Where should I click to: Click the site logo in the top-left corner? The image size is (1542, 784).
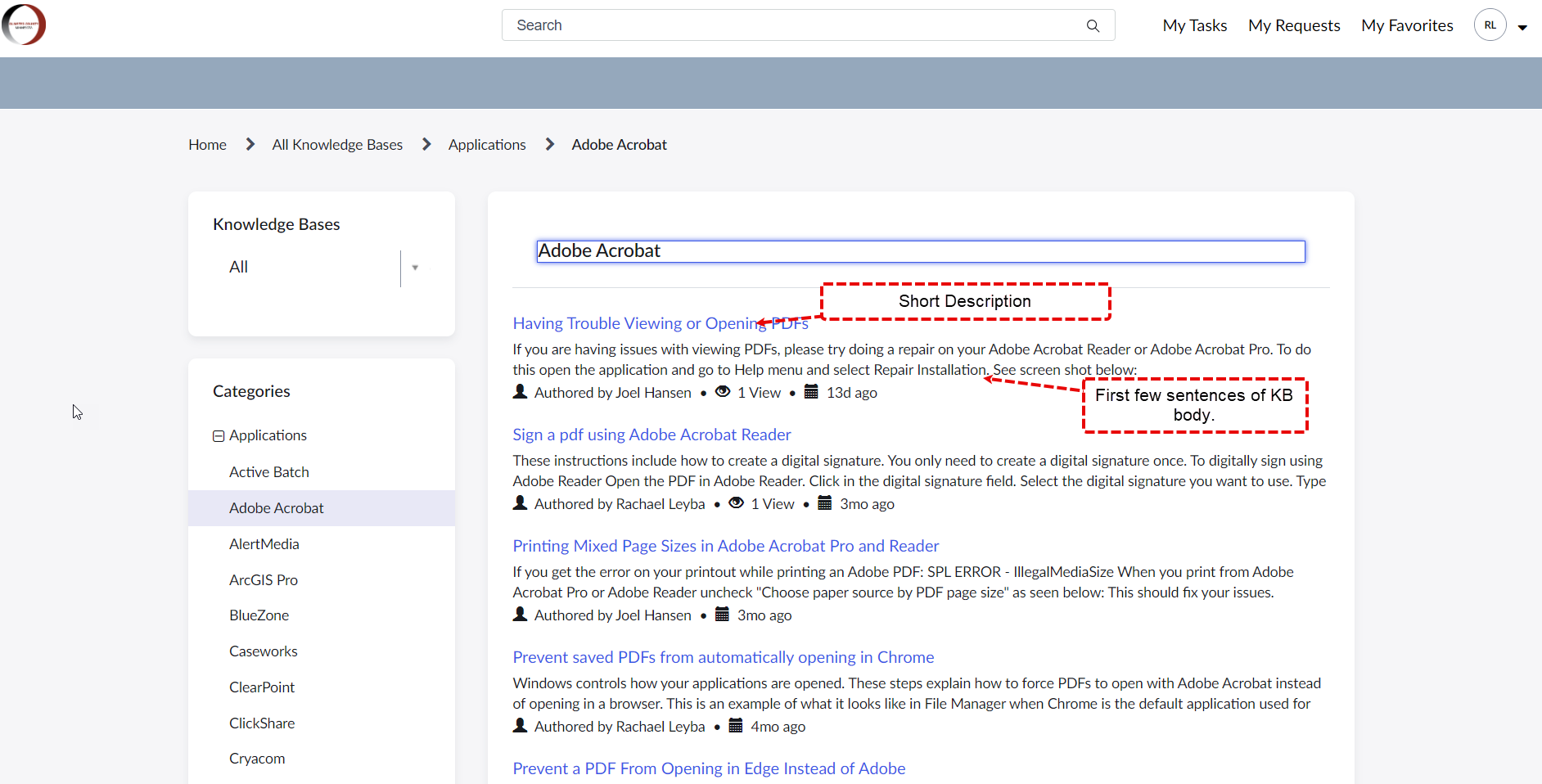click(x=24, y=24)
